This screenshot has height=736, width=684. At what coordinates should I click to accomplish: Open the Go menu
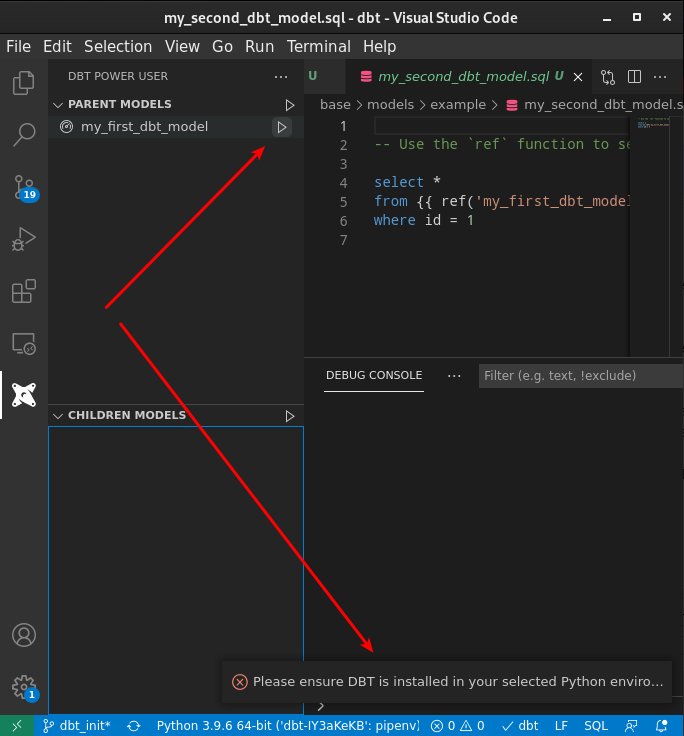[222, 46]
